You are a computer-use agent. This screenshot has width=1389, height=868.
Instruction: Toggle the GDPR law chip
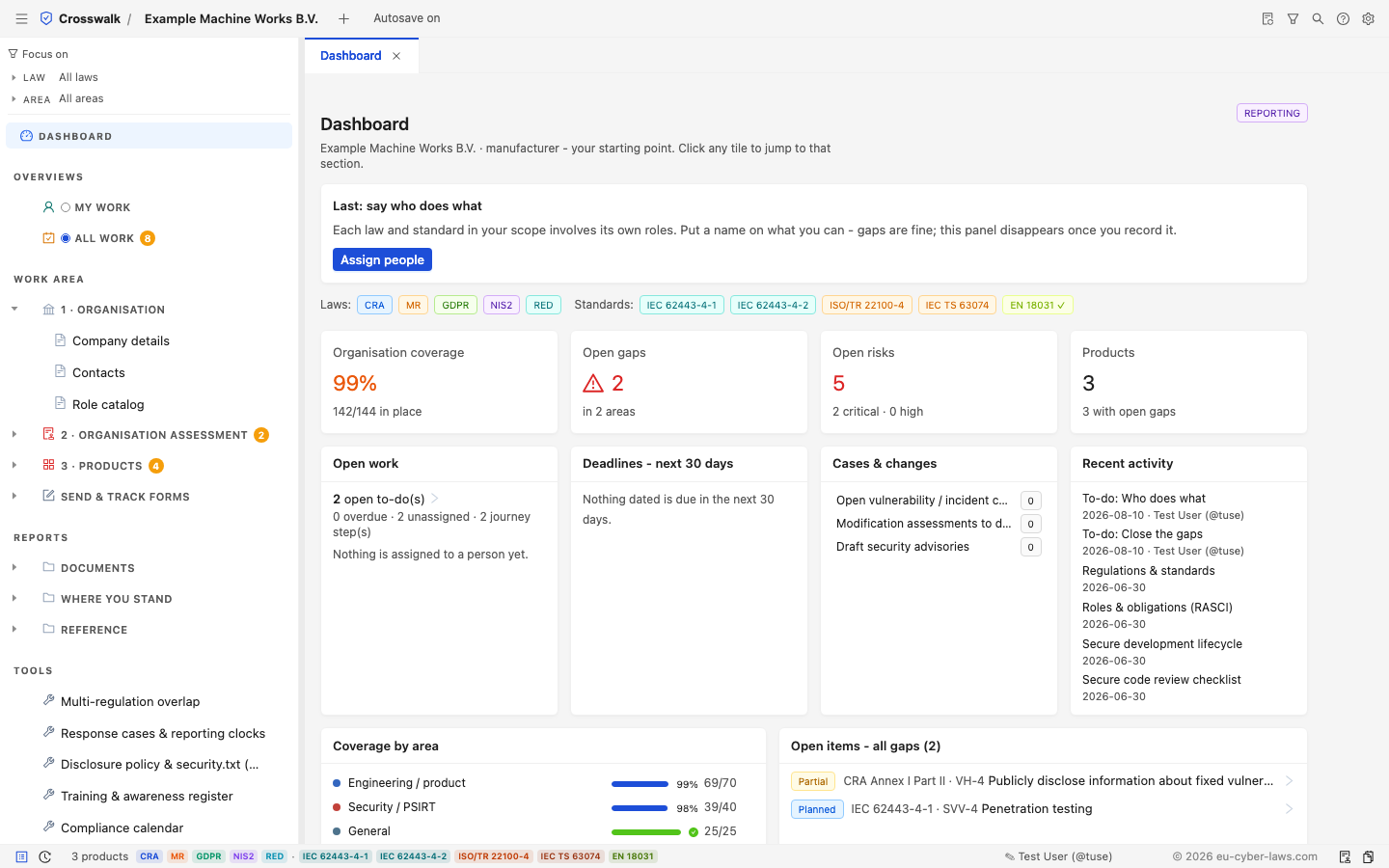coord(455,305)
